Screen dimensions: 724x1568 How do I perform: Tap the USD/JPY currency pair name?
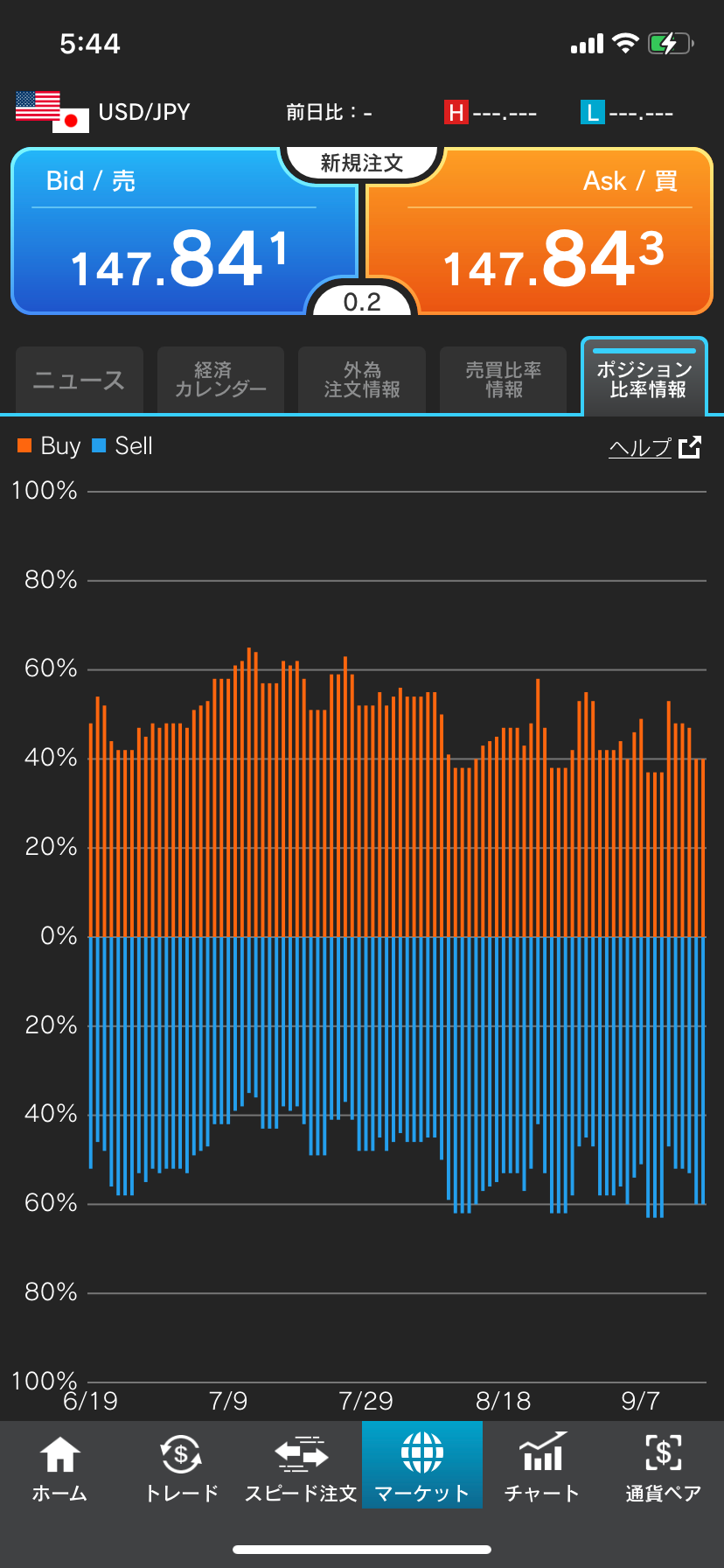(x=144, y=112)
